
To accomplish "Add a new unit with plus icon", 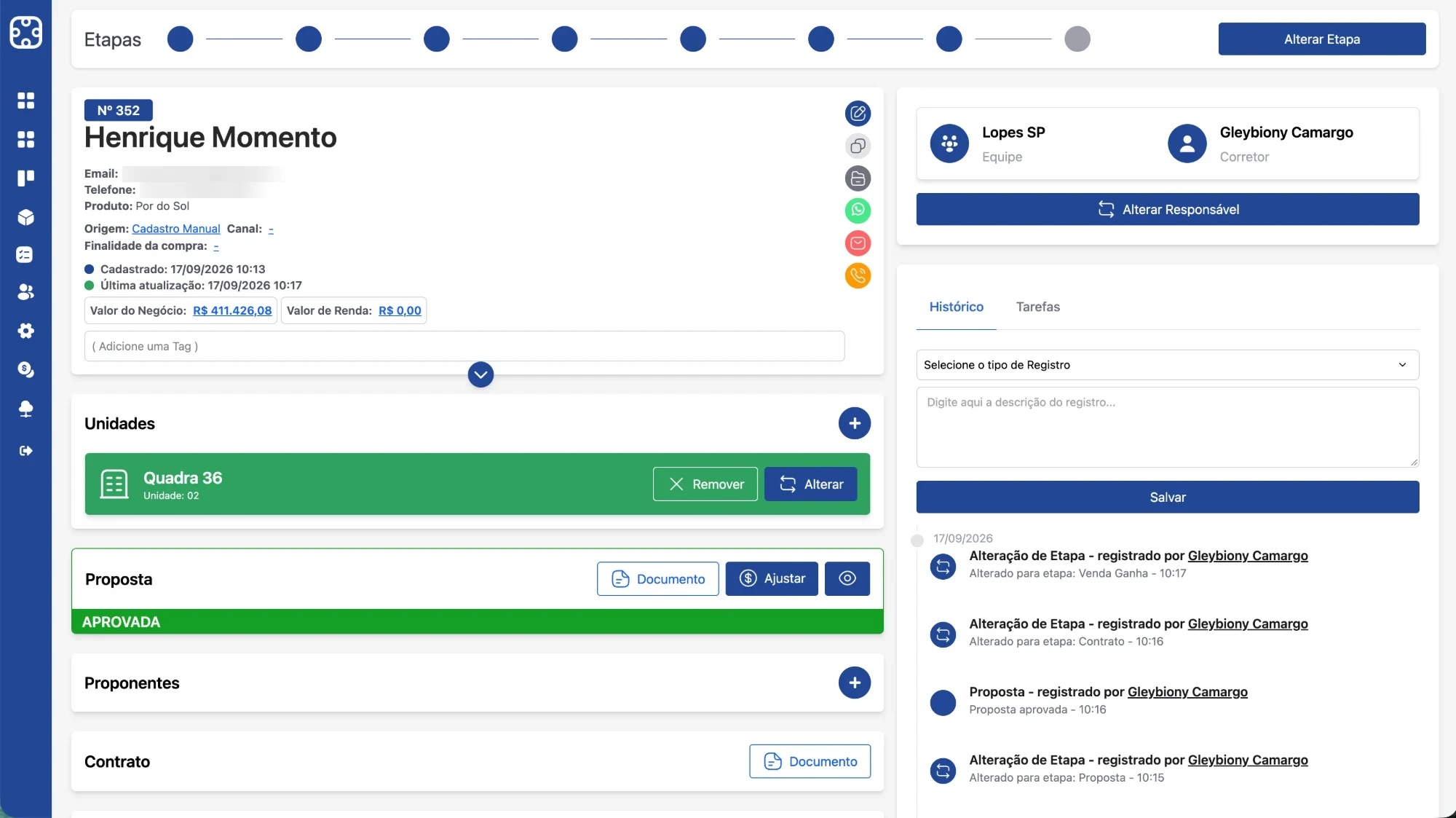I will pos(854,423).
